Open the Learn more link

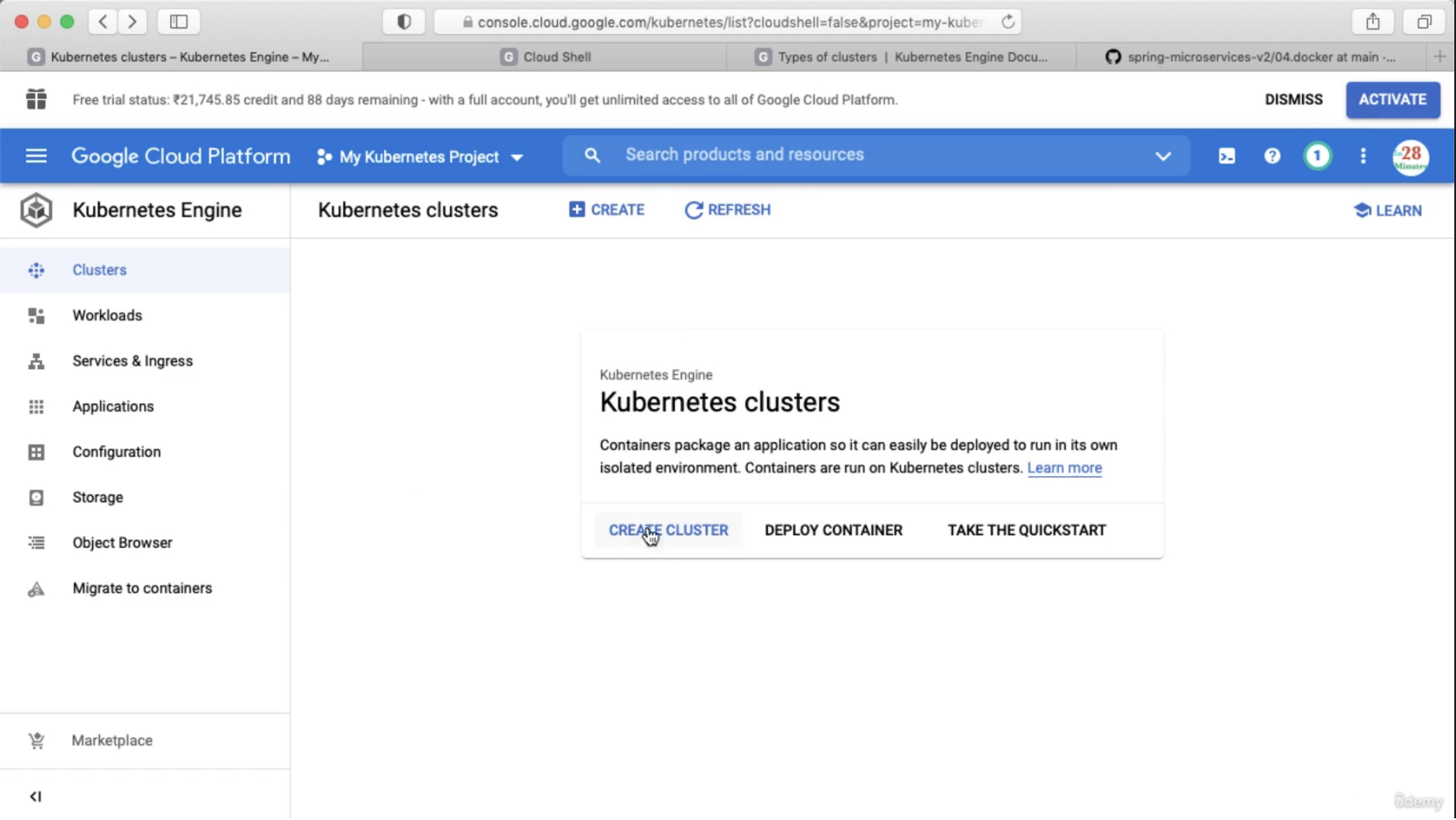pos(1064,468)
